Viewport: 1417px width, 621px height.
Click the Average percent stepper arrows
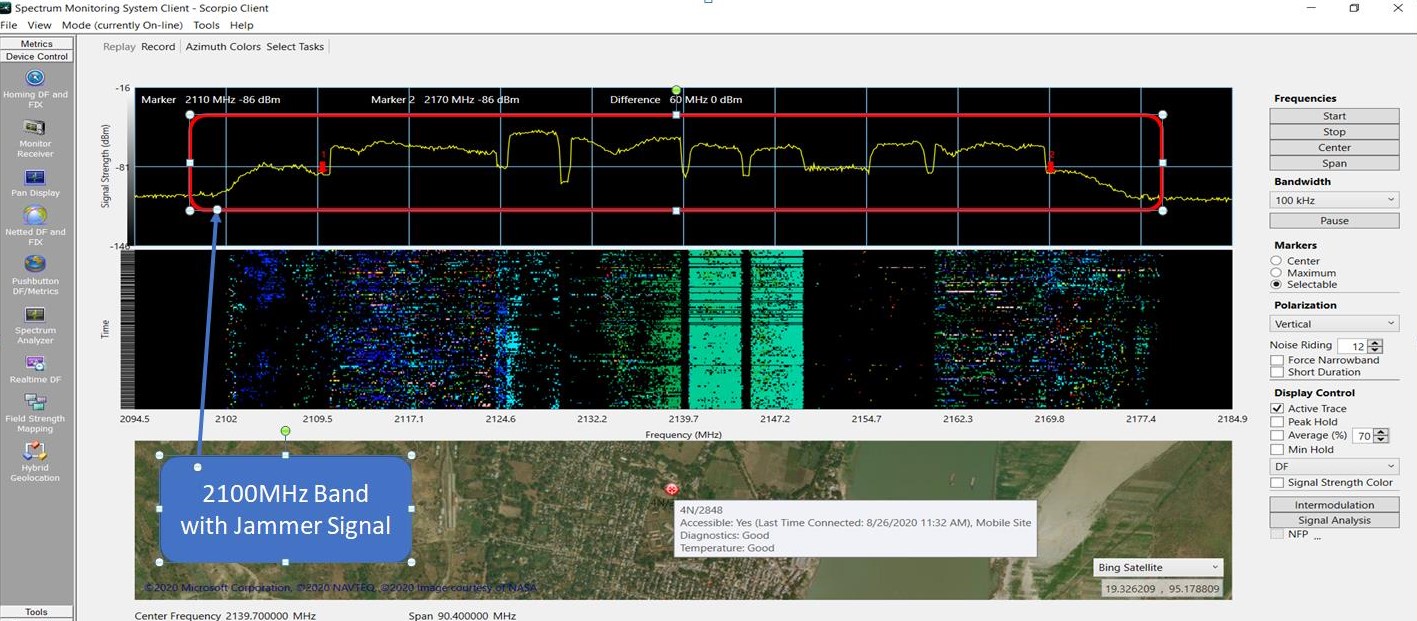click(1382, 436)
